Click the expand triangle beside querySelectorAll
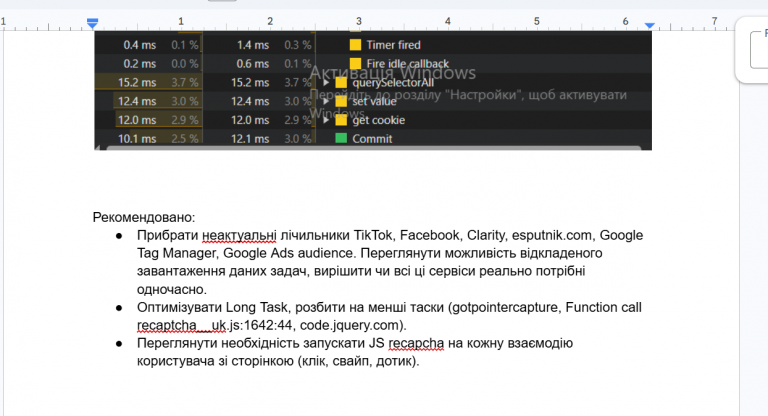The height and width of the screenshot is (416, 768). pos(325,82)
